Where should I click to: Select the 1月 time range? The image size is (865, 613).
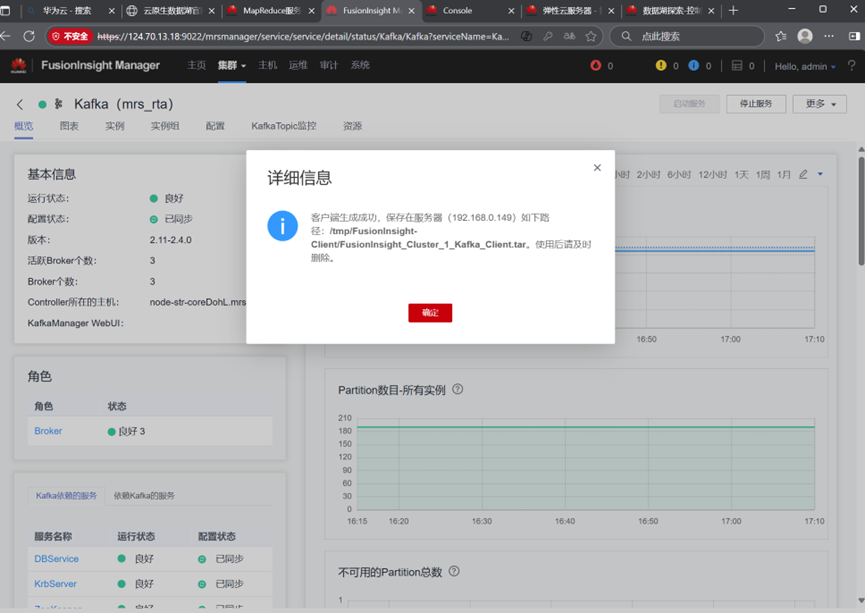coord(784,174)
